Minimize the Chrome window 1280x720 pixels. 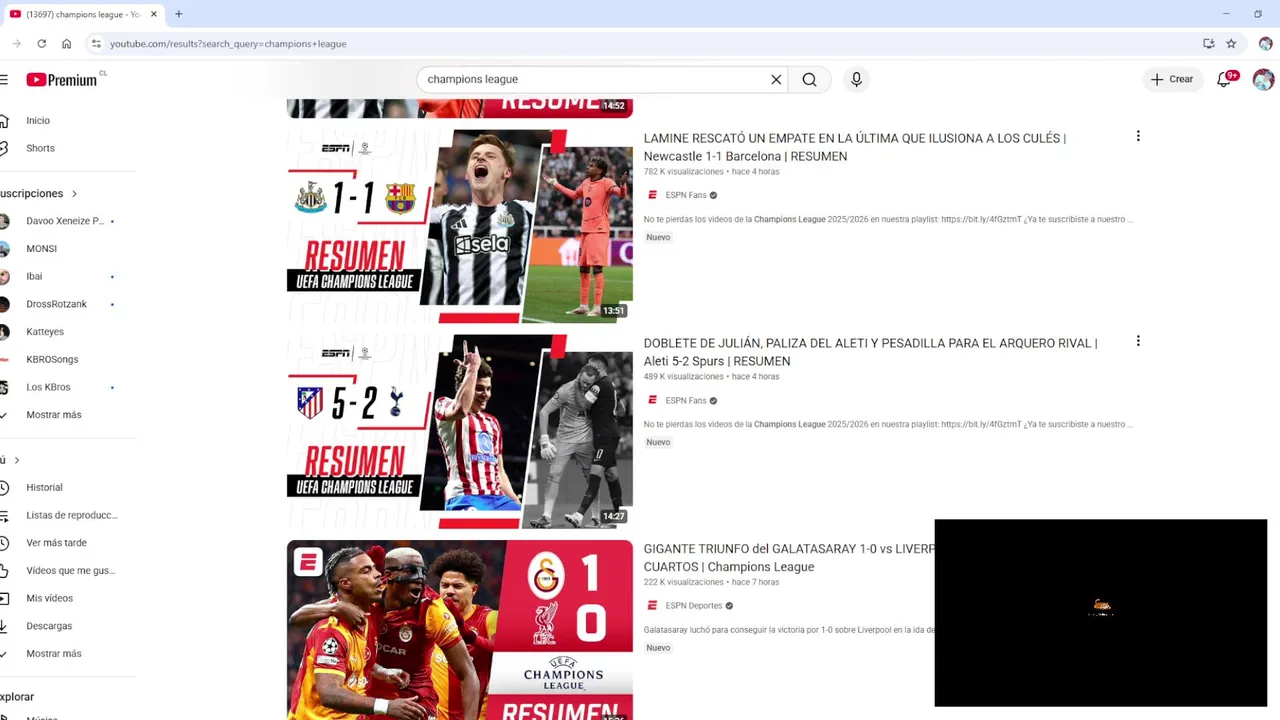pyautogui.click(x=1226, y=14)
